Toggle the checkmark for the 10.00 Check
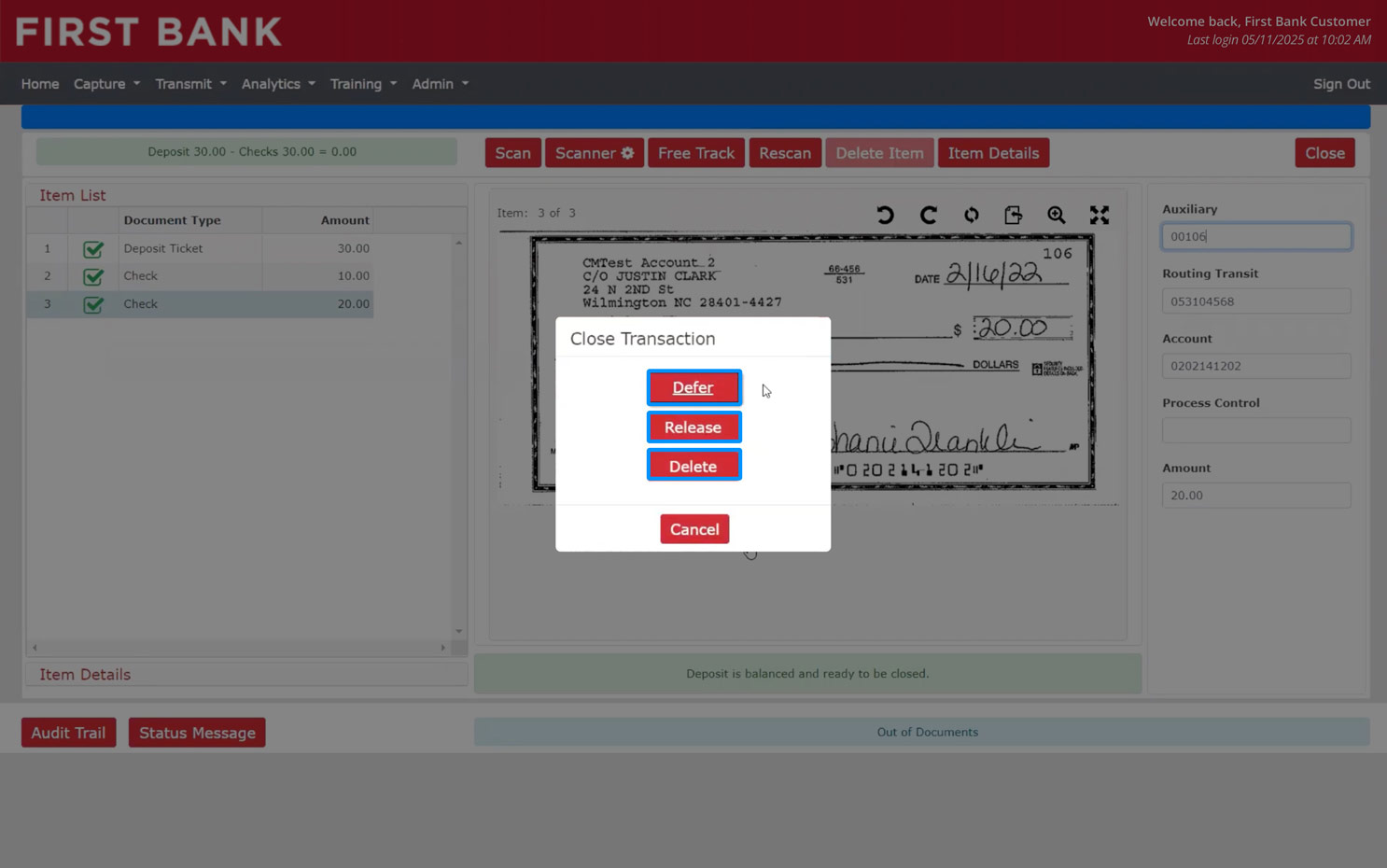The width and height of the screenshot is (1387, 868). click(93, 276)
